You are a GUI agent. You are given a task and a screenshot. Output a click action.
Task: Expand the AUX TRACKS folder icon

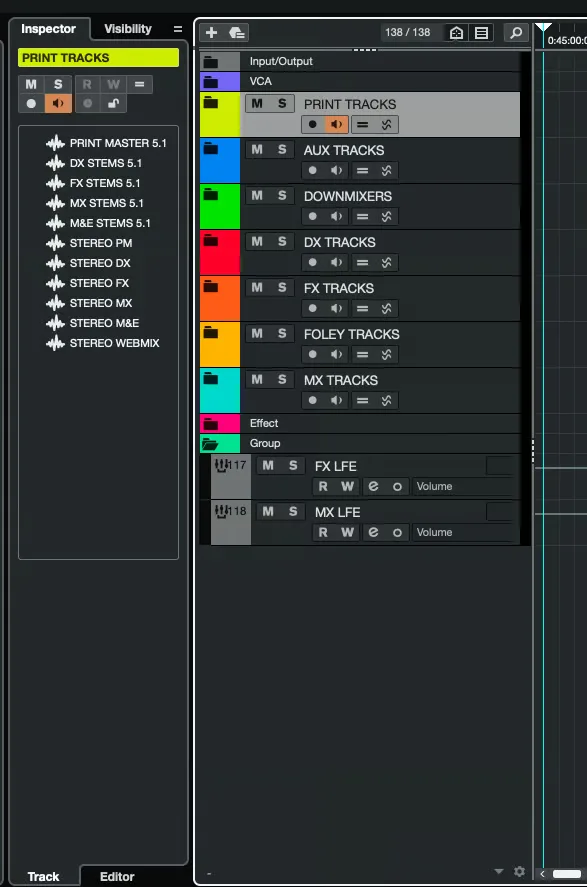pyautogui.click(x=211, y=148)
